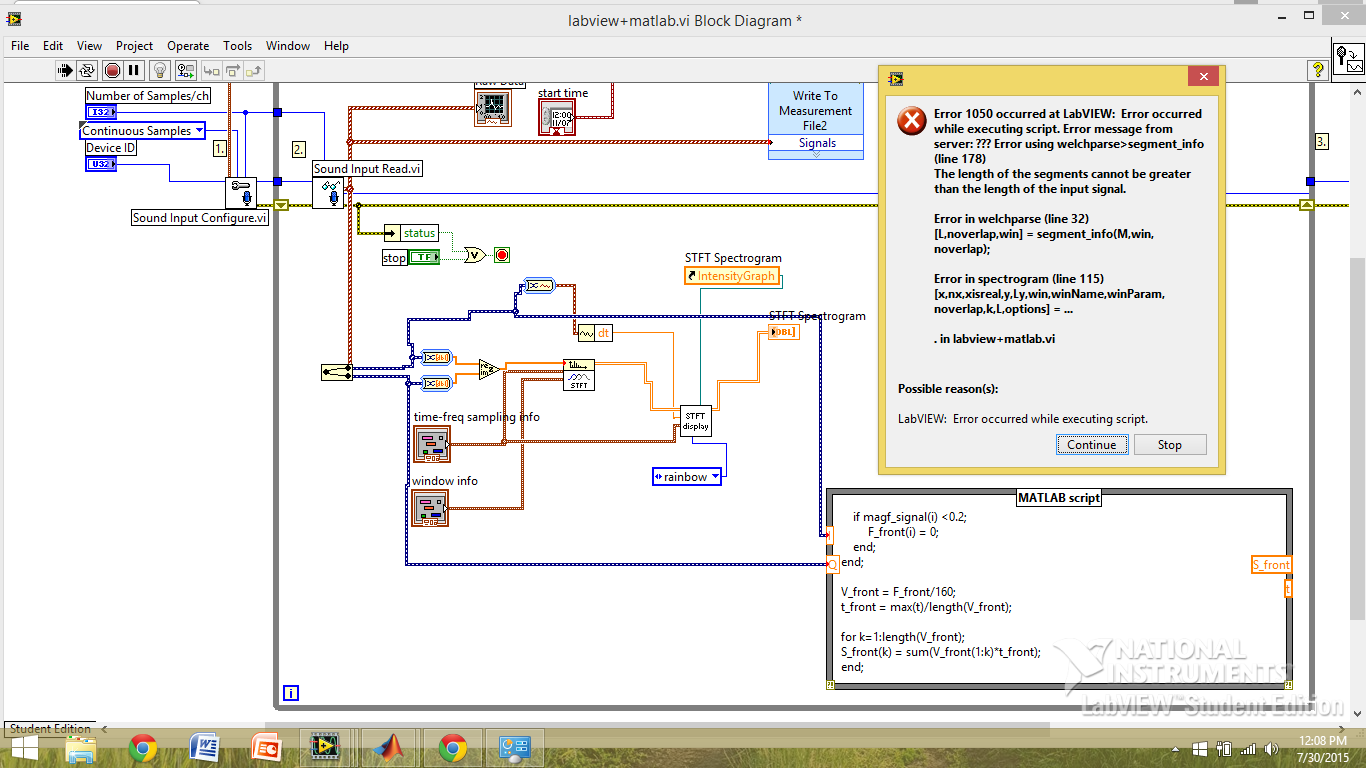The width and height of the screenshot is (1366, 768).
Task: Open the Project menu
Action: [134, 46]
